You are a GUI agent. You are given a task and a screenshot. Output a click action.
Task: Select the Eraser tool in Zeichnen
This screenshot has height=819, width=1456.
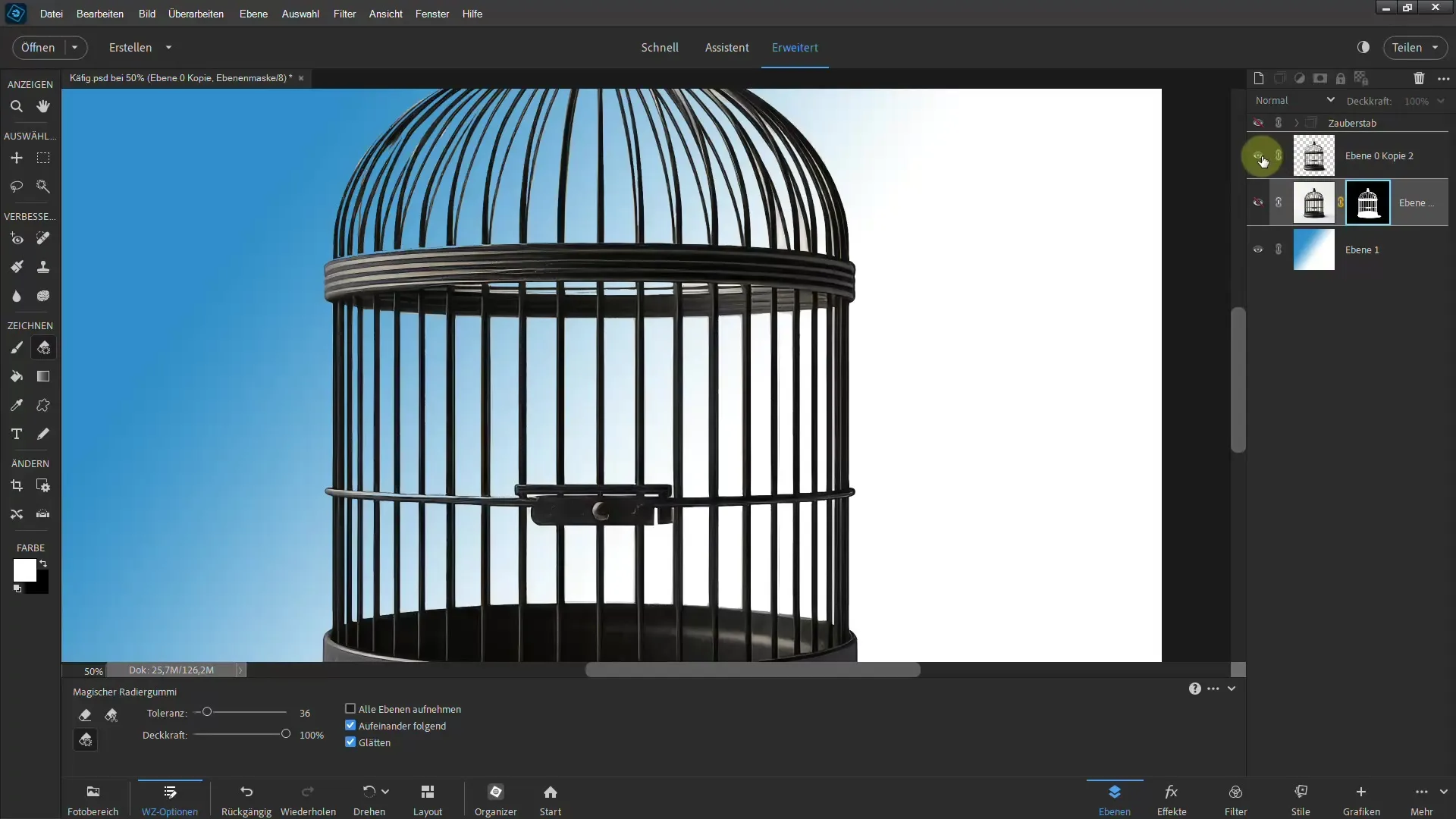point(43,347)
